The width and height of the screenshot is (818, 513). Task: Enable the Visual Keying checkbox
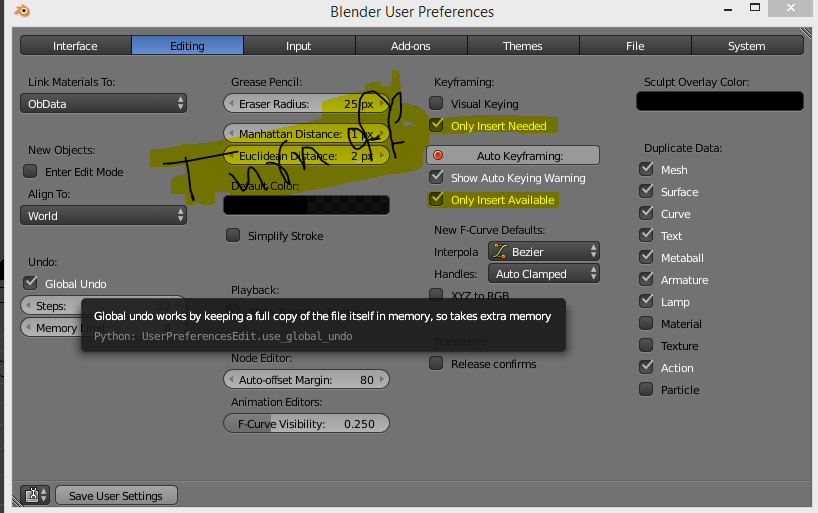(x=436, y=103)
